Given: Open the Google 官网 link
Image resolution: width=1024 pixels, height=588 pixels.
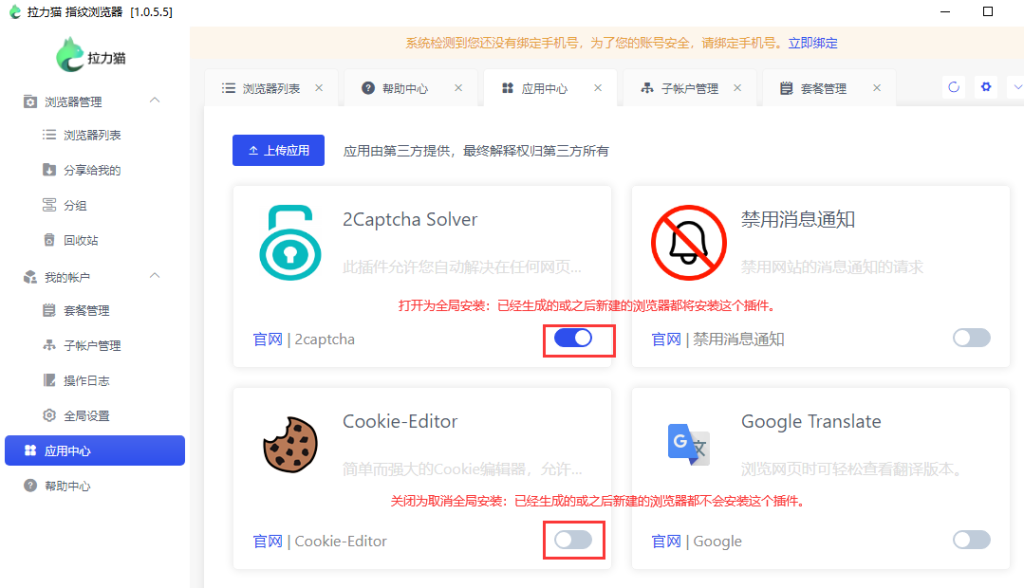Looking at the screenshot, I should [666, 541].
